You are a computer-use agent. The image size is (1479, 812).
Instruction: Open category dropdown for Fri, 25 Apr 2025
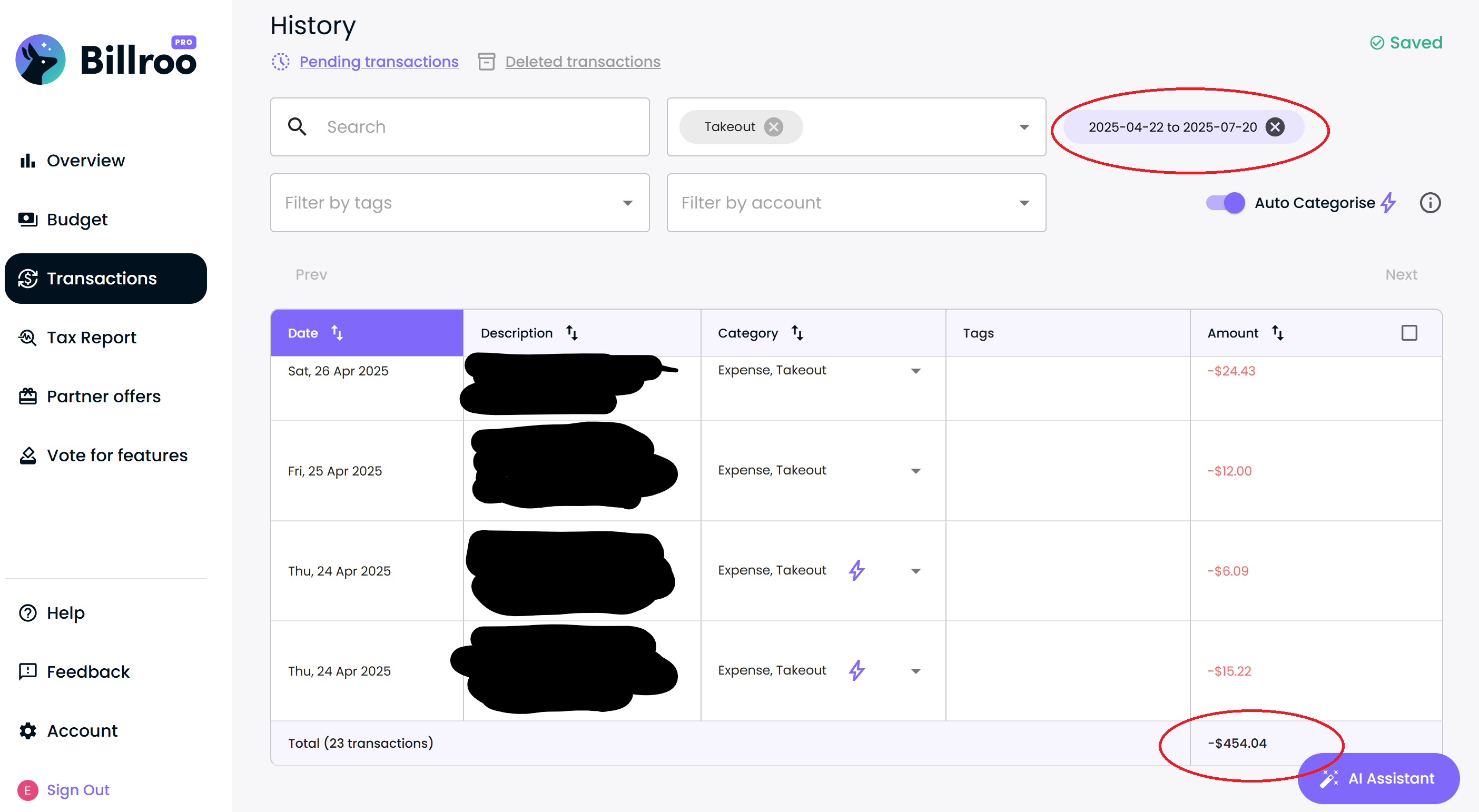[x=916, y=471]
